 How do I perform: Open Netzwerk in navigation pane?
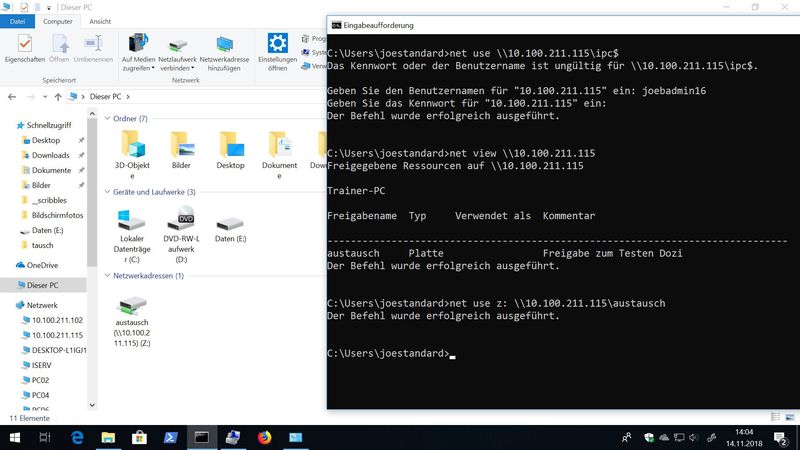(x=42, y=305)
